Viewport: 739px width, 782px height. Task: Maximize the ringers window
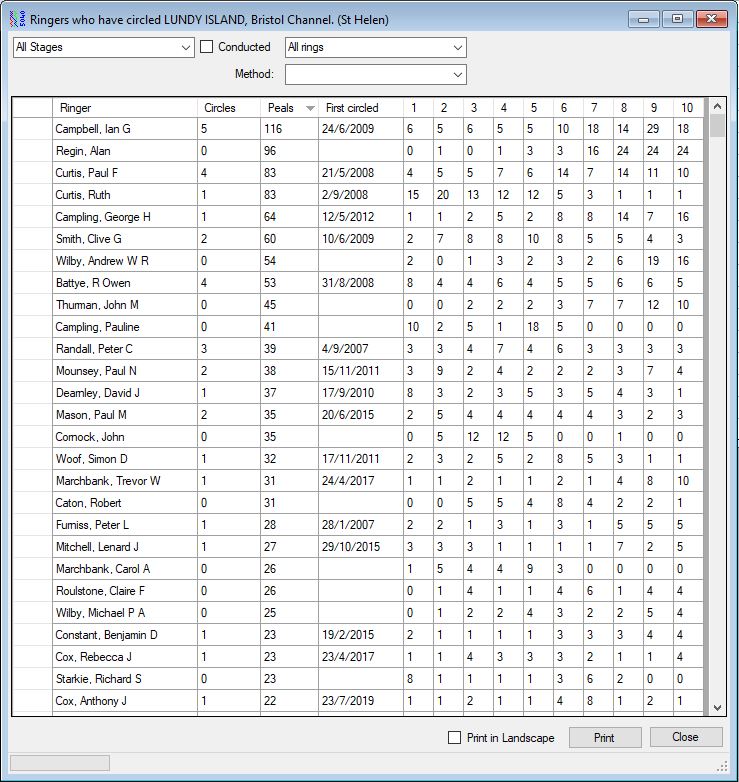pyautogui.click(x=677, y=18)
